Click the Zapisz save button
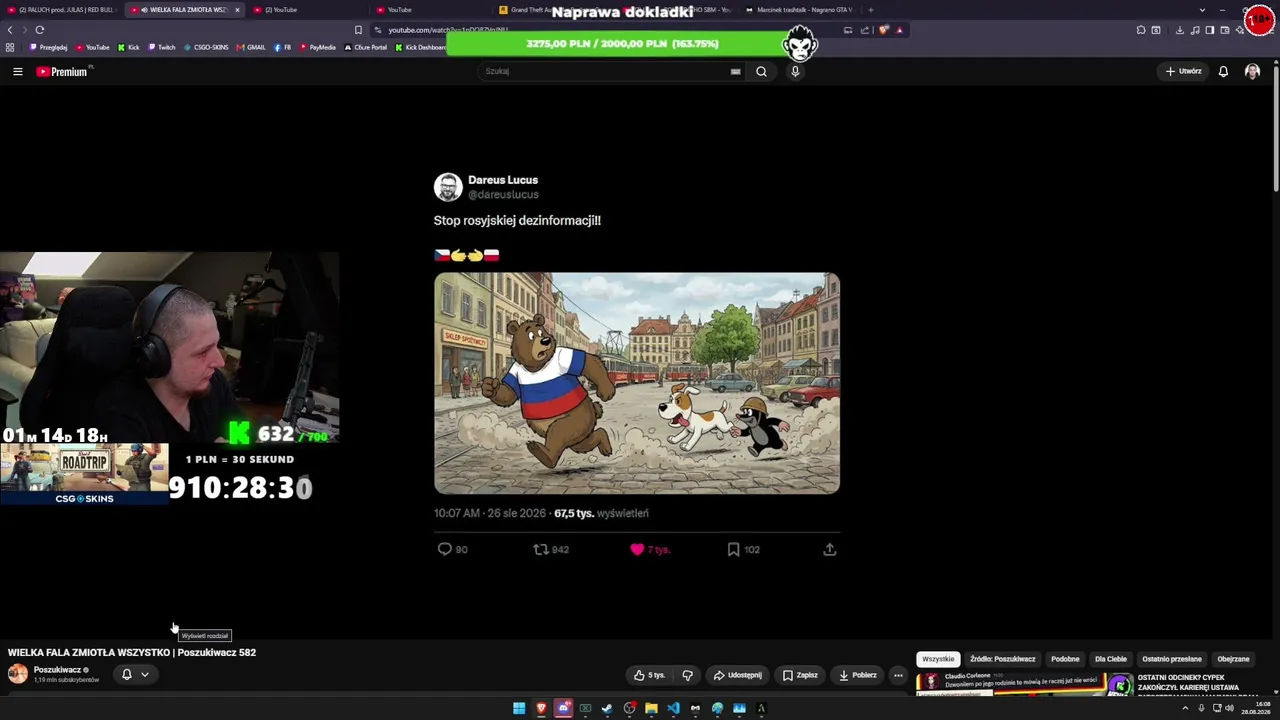Image resolution: width=1280 pixels, height=720 pixels. pos(800,675)
